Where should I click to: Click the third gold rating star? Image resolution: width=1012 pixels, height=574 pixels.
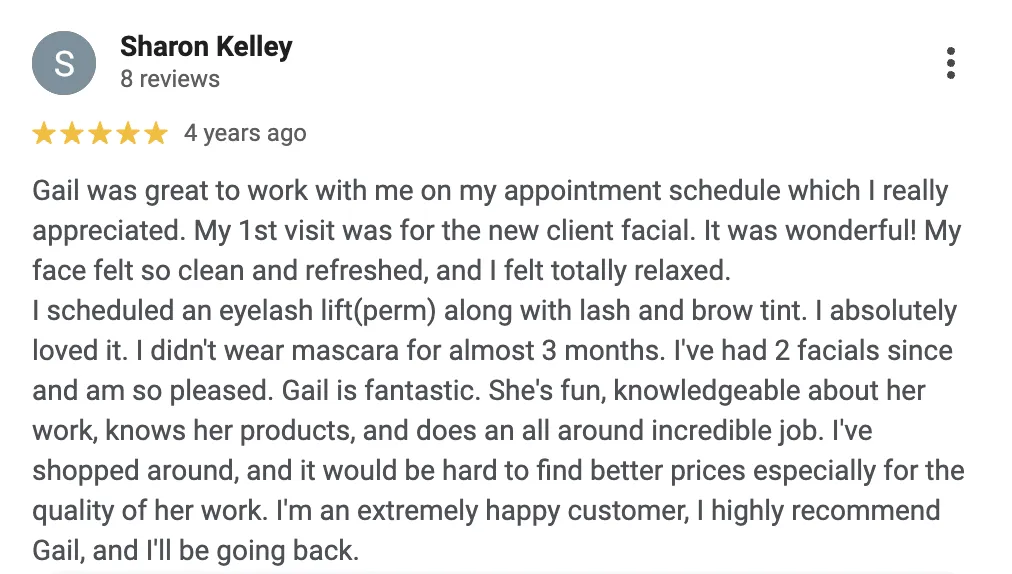coord(100,134)
